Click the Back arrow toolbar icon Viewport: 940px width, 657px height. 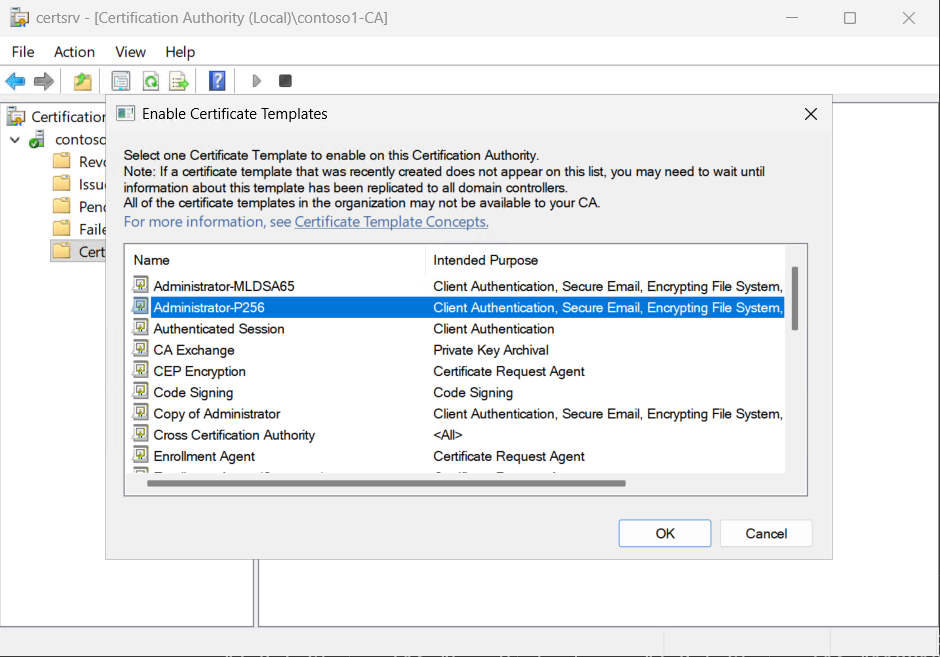click(x=16, y=81)
